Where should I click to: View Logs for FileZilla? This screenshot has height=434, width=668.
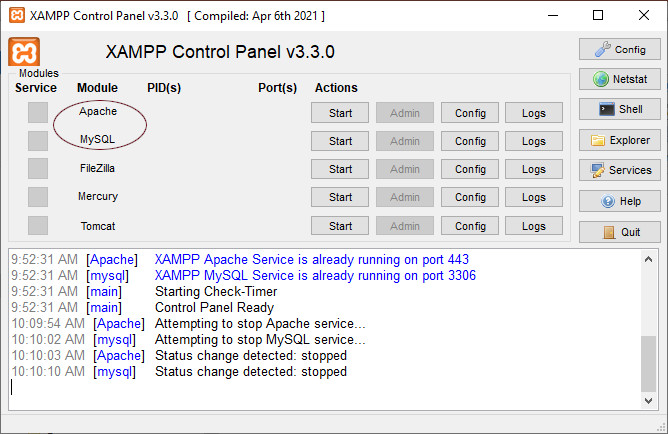click(x=534, y=169)
